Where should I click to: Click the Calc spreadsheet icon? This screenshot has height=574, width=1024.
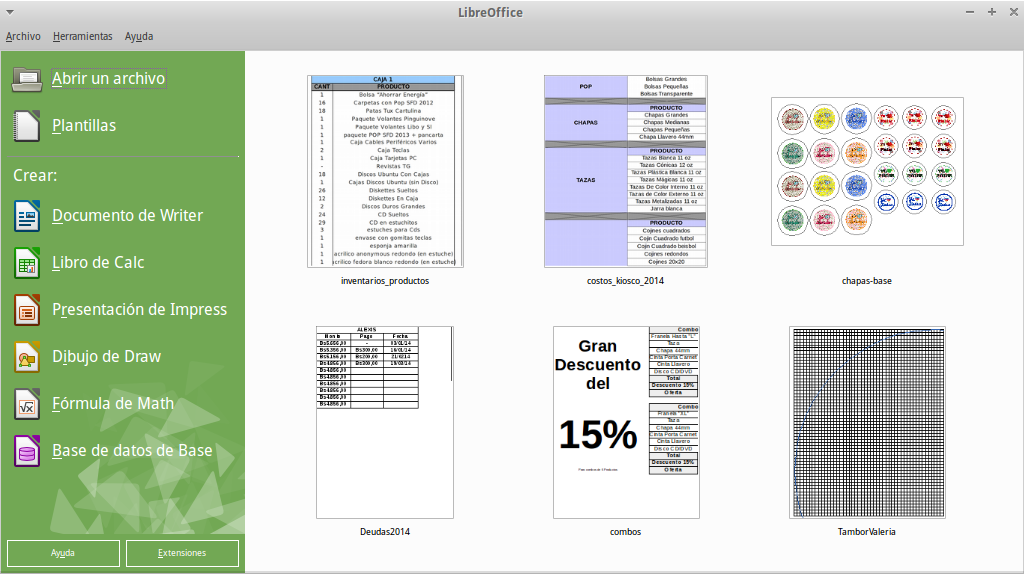pyautogui.click(x=27, y=263)
